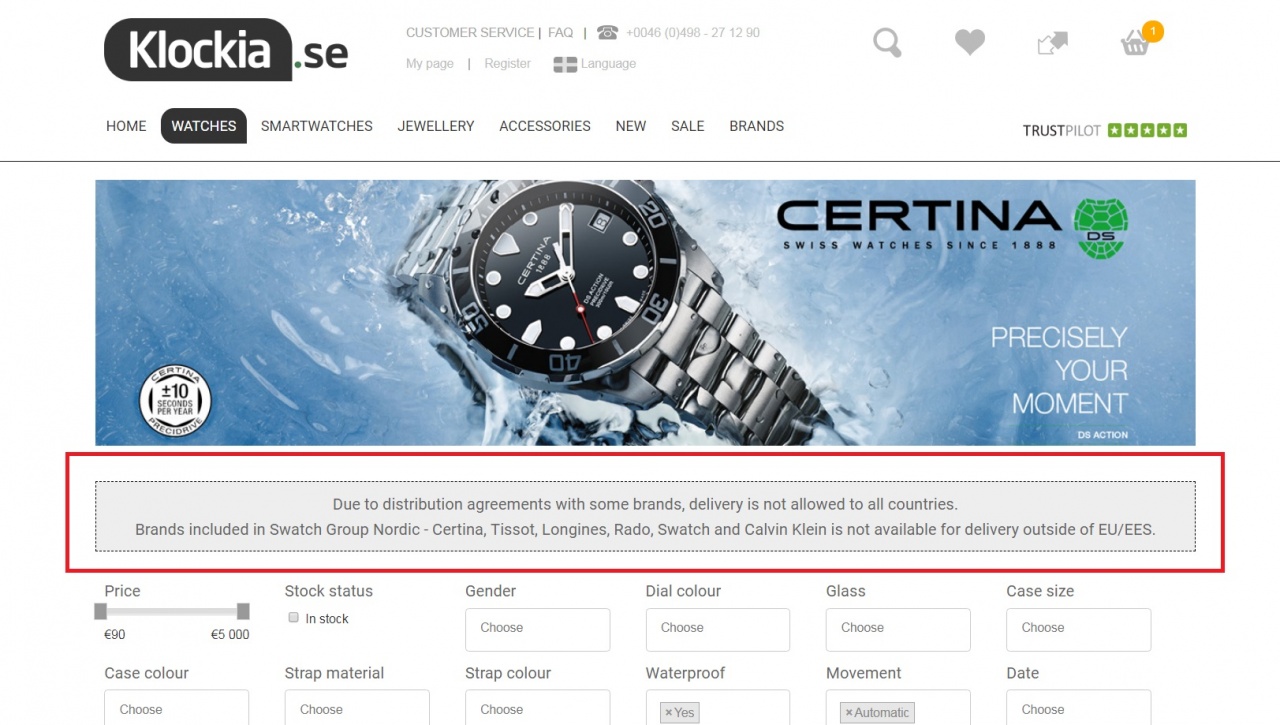Remove the Automatic movement filter tag
This screenshot has width=1280, height=725.
[x=849, y=713]
